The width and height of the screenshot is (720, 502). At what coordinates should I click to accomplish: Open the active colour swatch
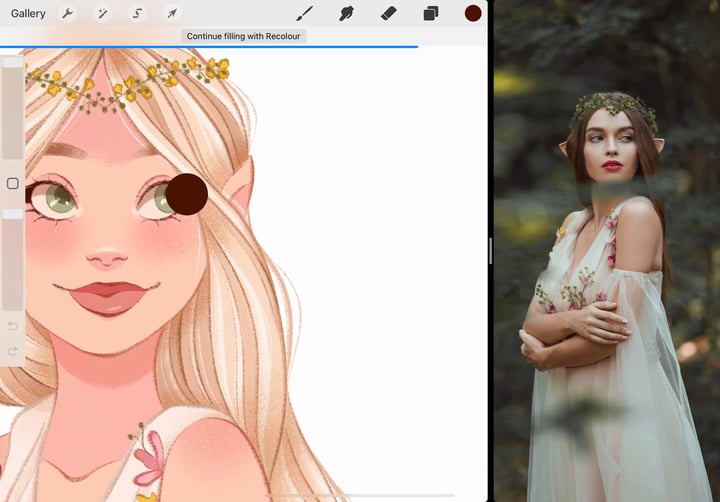point(472,13)
